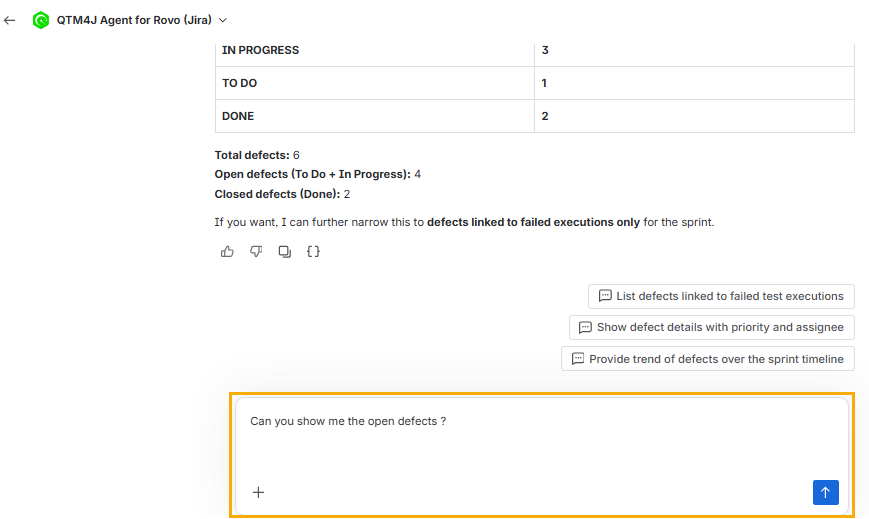869x519 pixels.
Task: Click the value 1 in the TO DO row
Action: point(544,83)
